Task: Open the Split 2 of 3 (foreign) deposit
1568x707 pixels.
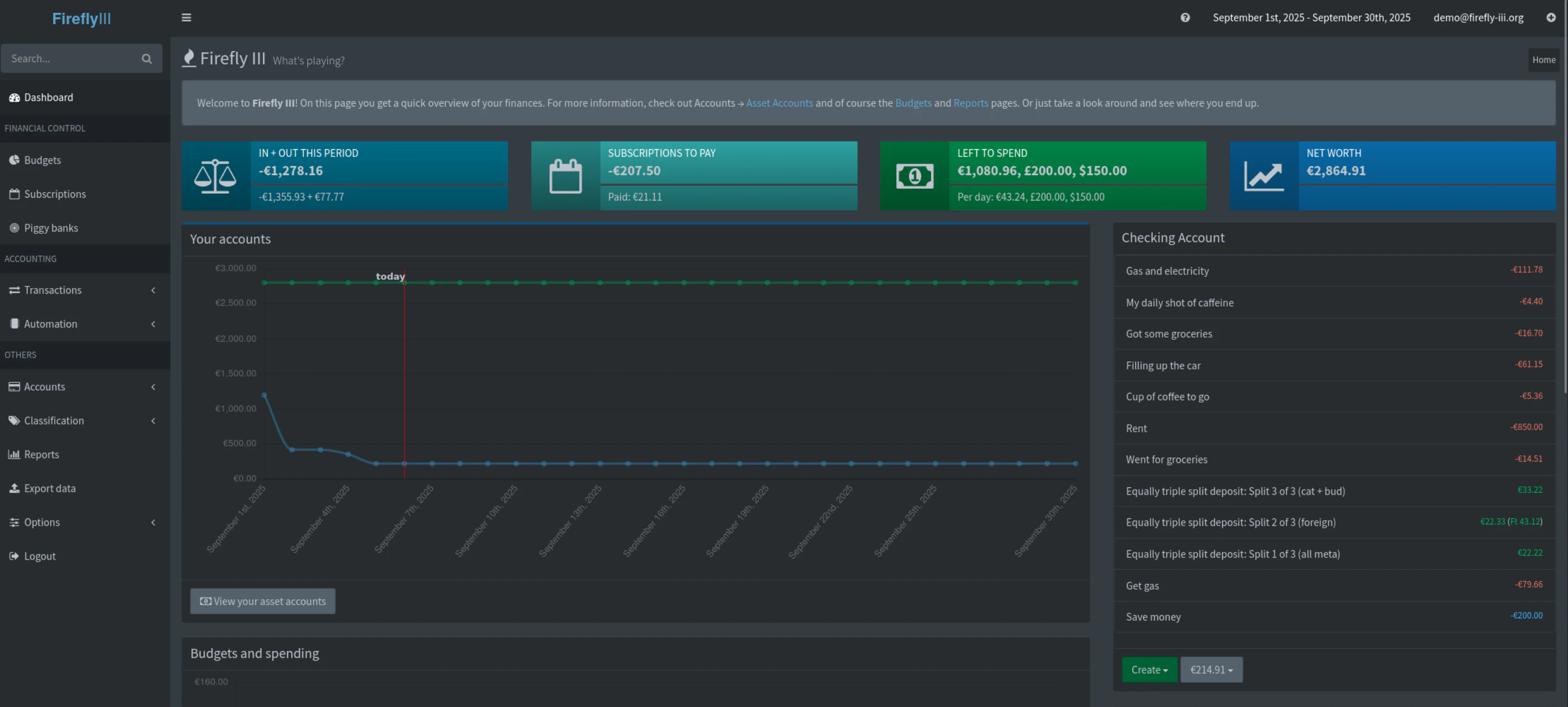Action: (x=1230, y=522)
